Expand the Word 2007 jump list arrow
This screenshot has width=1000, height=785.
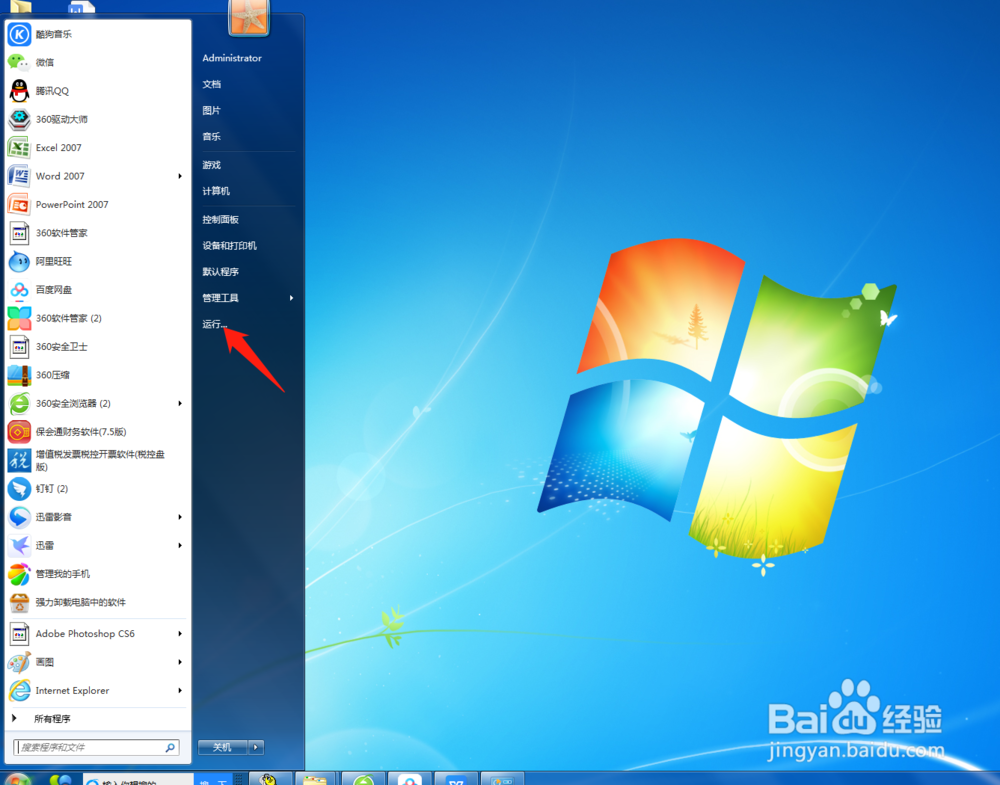[180, 176]
